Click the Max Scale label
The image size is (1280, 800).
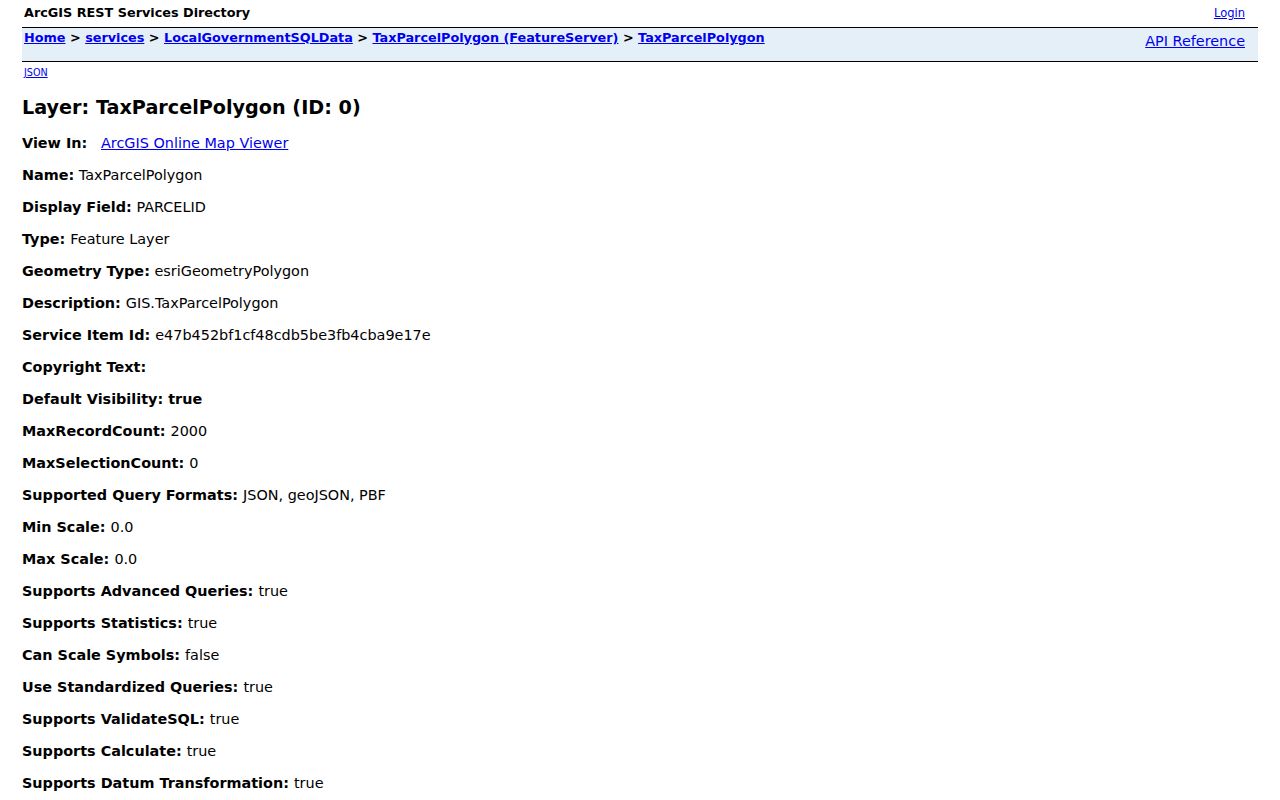pos(66,559)
